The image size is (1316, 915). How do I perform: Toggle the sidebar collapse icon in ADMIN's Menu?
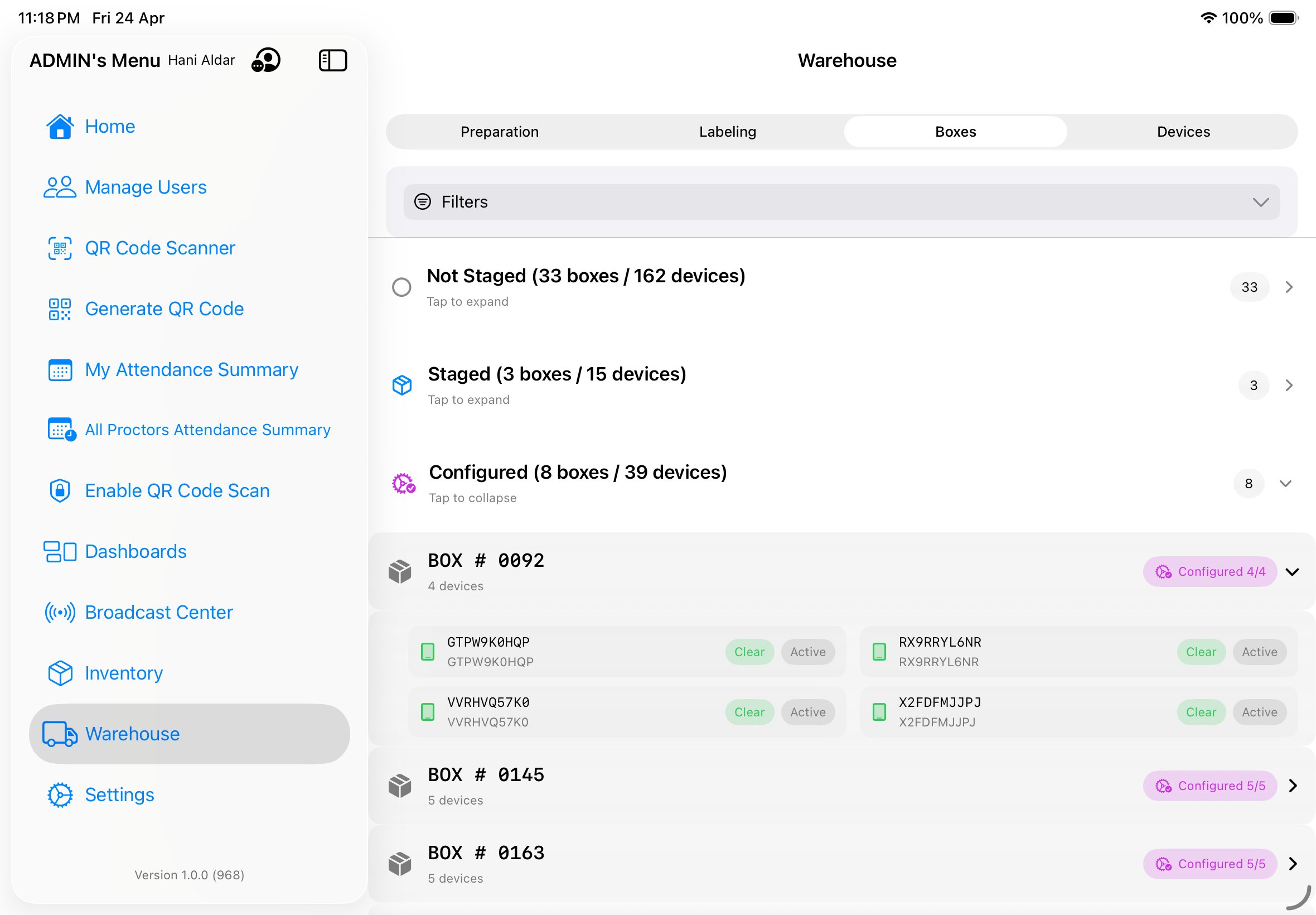(333, 60)
